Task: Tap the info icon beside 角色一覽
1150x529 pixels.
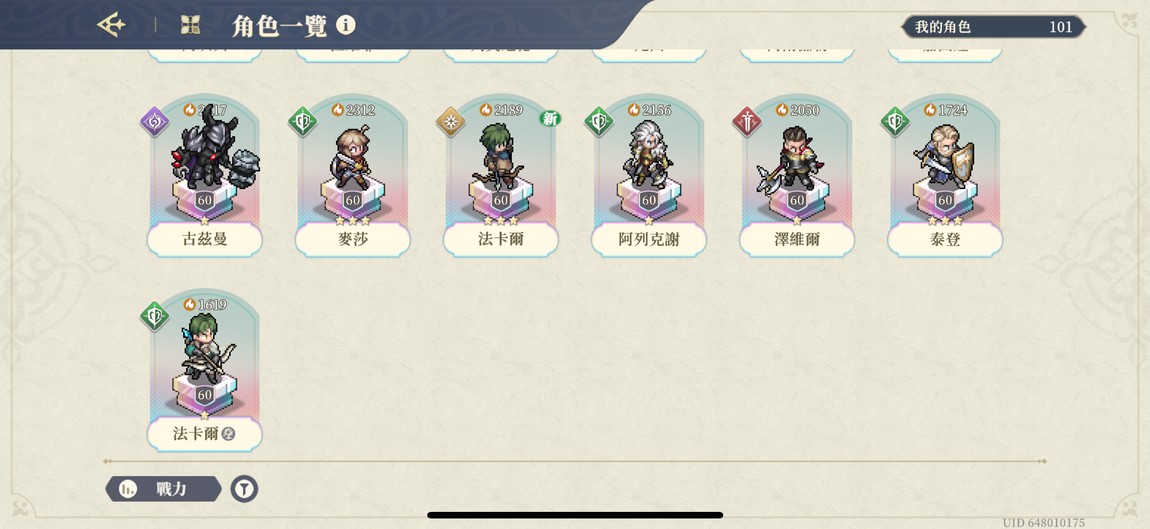Action: point(345,25)
